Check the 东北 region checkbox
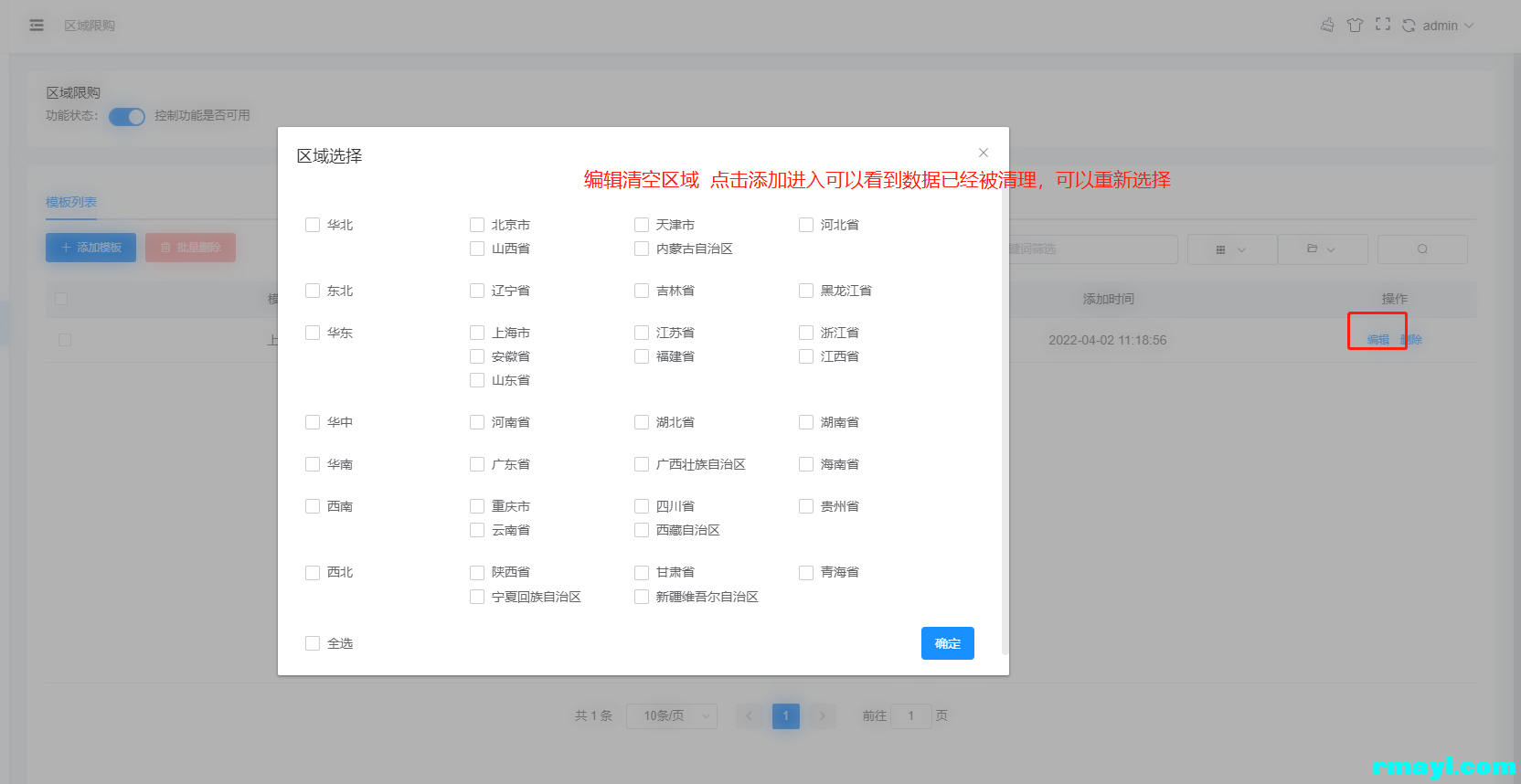Image resolution: width=1521 pixels, height=784 pixels. (313, 291)
